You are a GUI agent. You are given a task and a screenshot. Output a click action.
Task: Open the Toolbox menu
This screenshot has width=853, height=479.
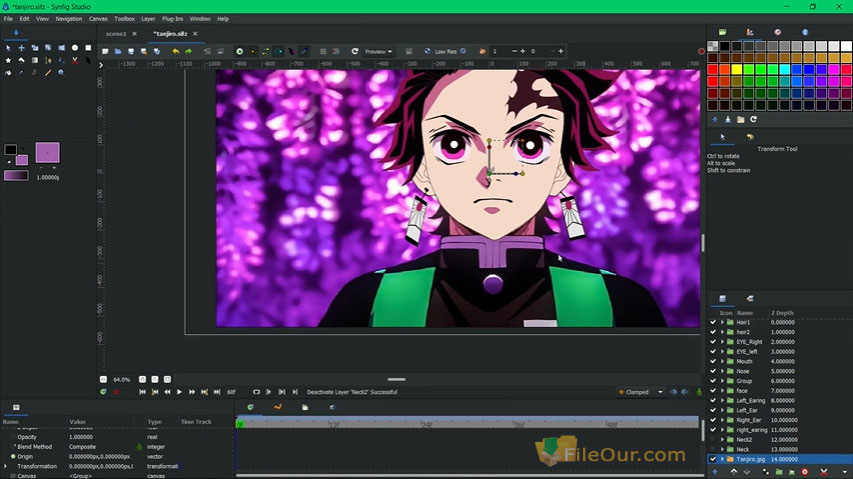pyautogui.click(x=124, y=18)
